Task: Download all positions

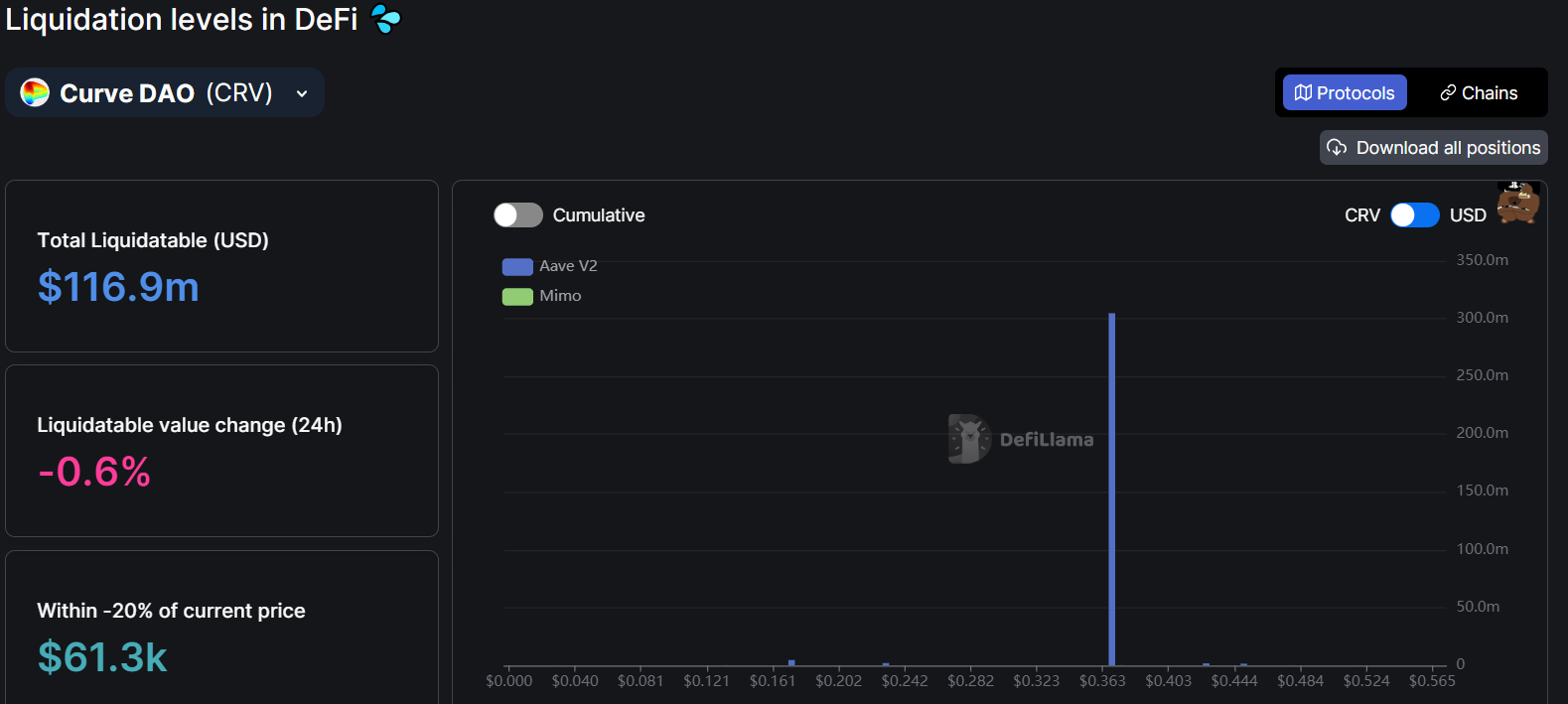Action: pos(1434,148)
